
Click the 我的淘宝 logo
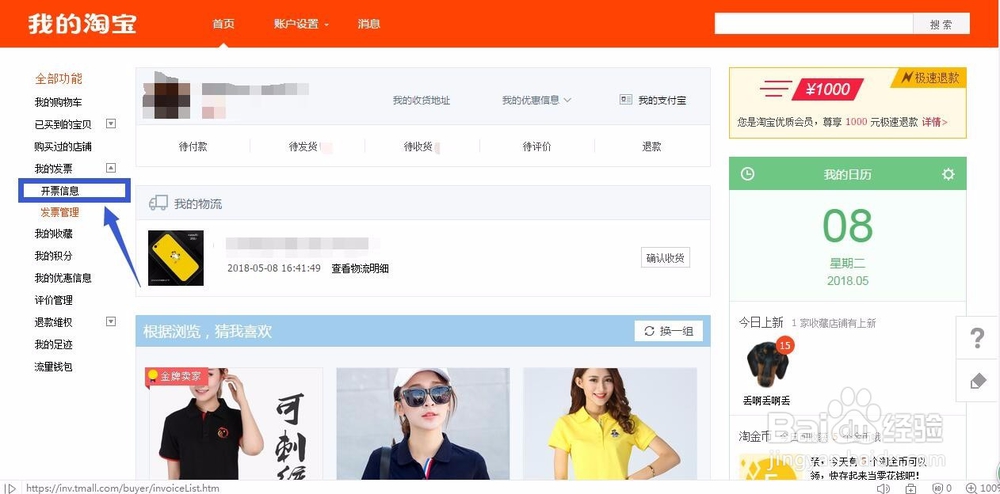(82, 24)
